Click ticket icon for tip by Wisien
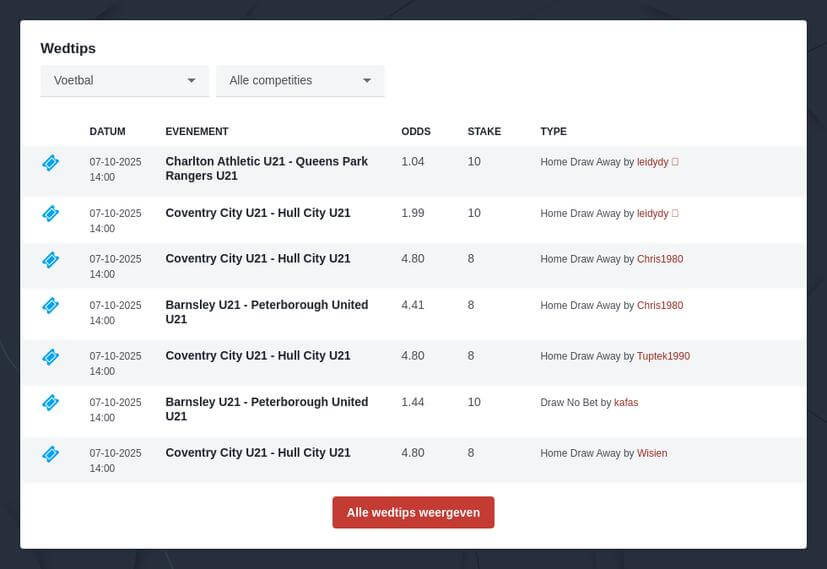 [x=50, y=454]
